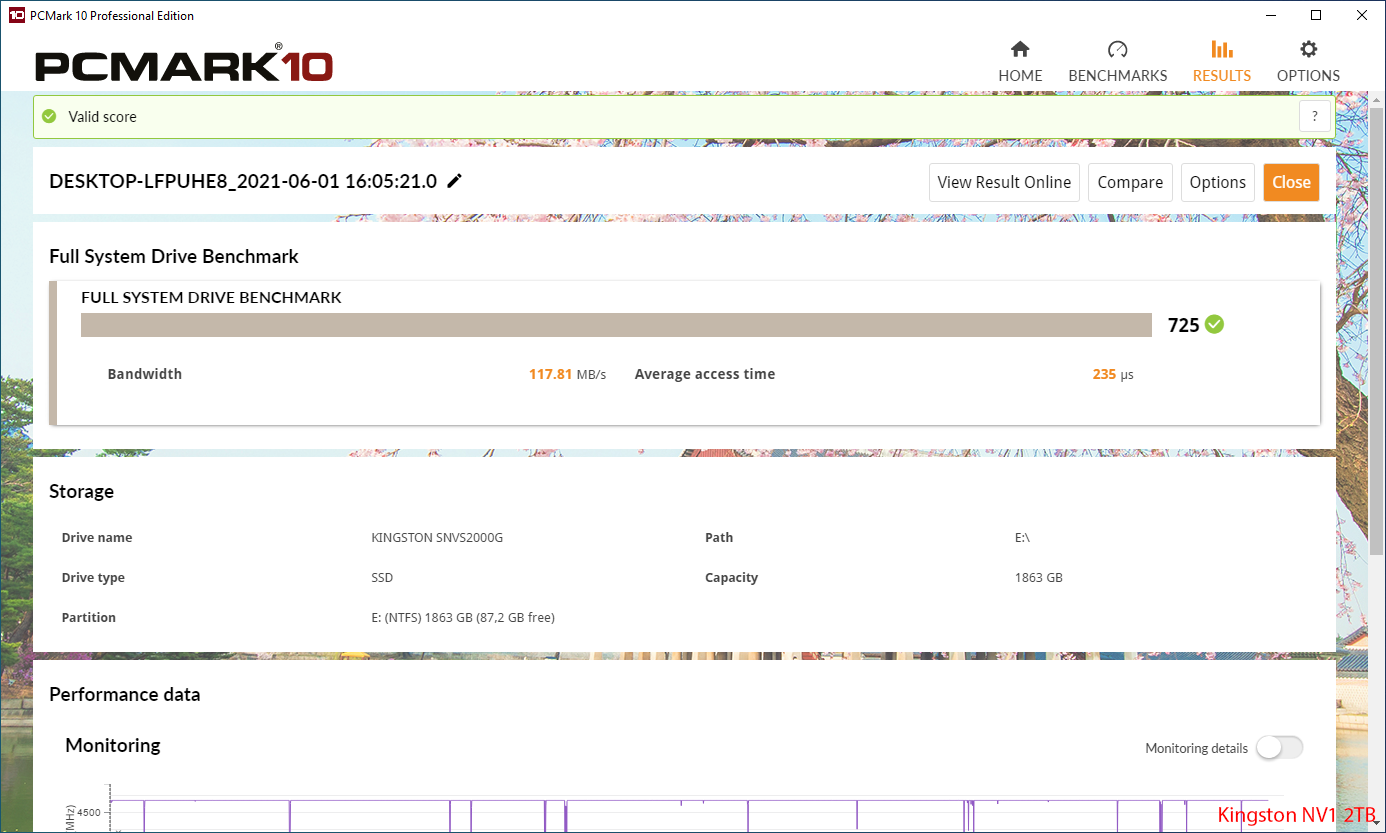Click the Options gear icon
The height and width of the screenshot is (833, 1386).
click(x=1308, y=50)
